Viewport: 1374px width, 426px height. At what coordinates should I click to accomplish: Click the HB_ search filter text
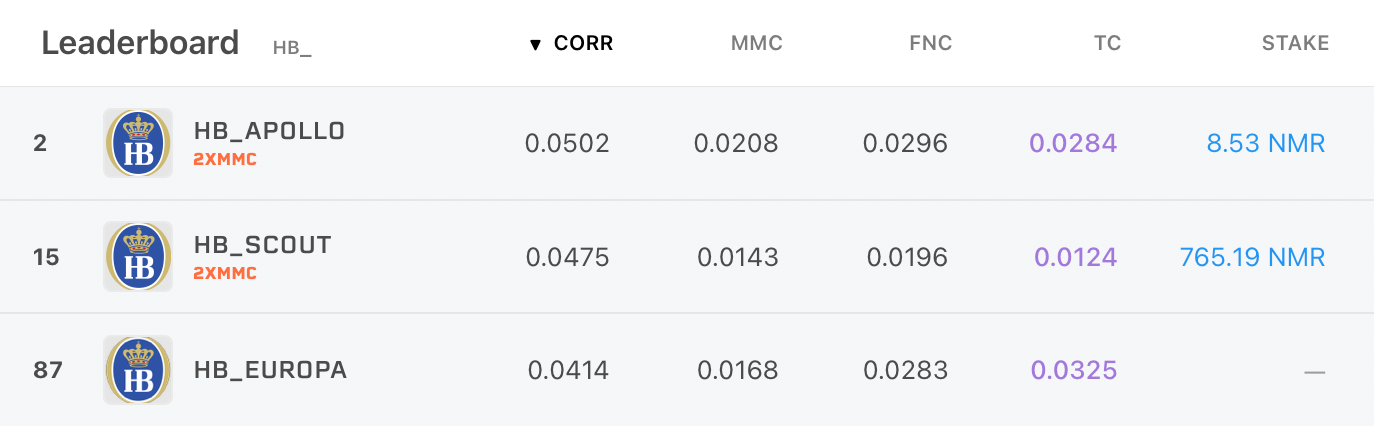[292, 48]
